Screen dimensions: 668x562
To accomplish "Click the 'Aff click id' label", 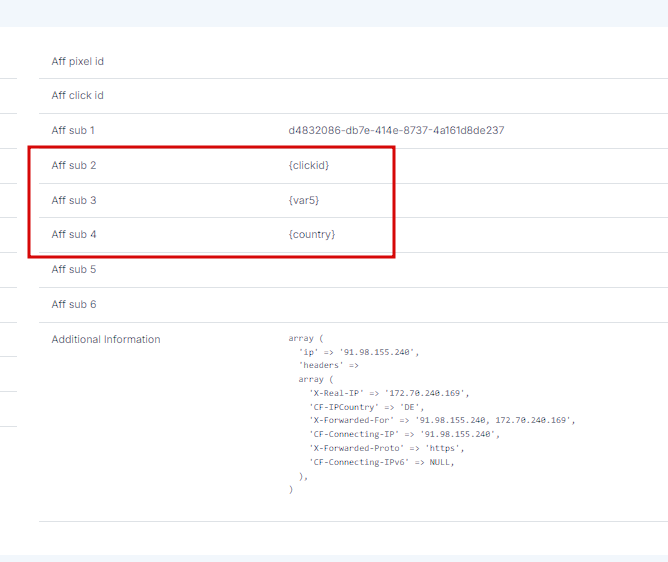I will pos(78,95).
